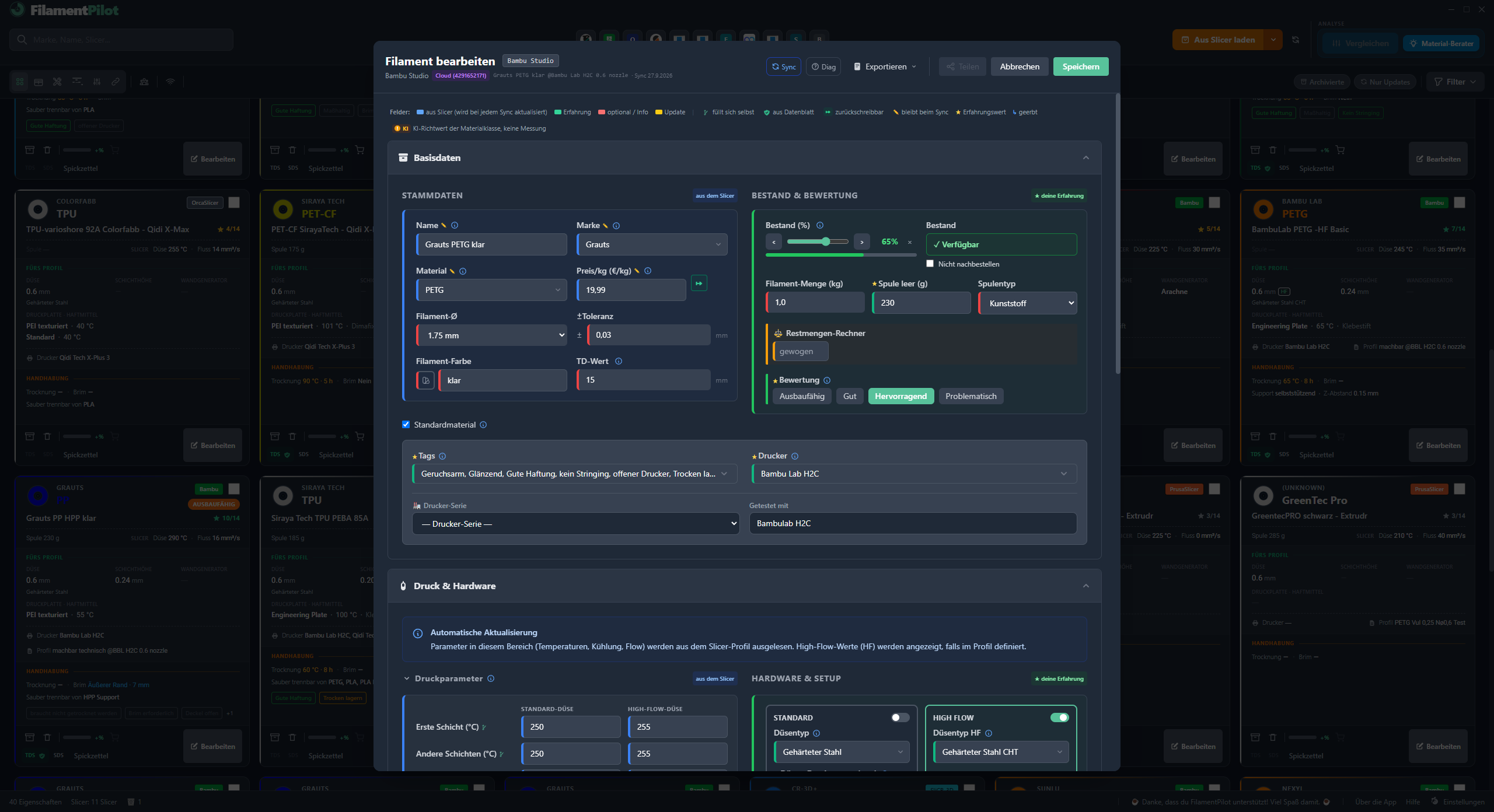Collapse the Druckparameter subsection chevron
Image resolution: width=1494 pixels, height=812 pixels.
pyautogui.click(x=407, y=679)
